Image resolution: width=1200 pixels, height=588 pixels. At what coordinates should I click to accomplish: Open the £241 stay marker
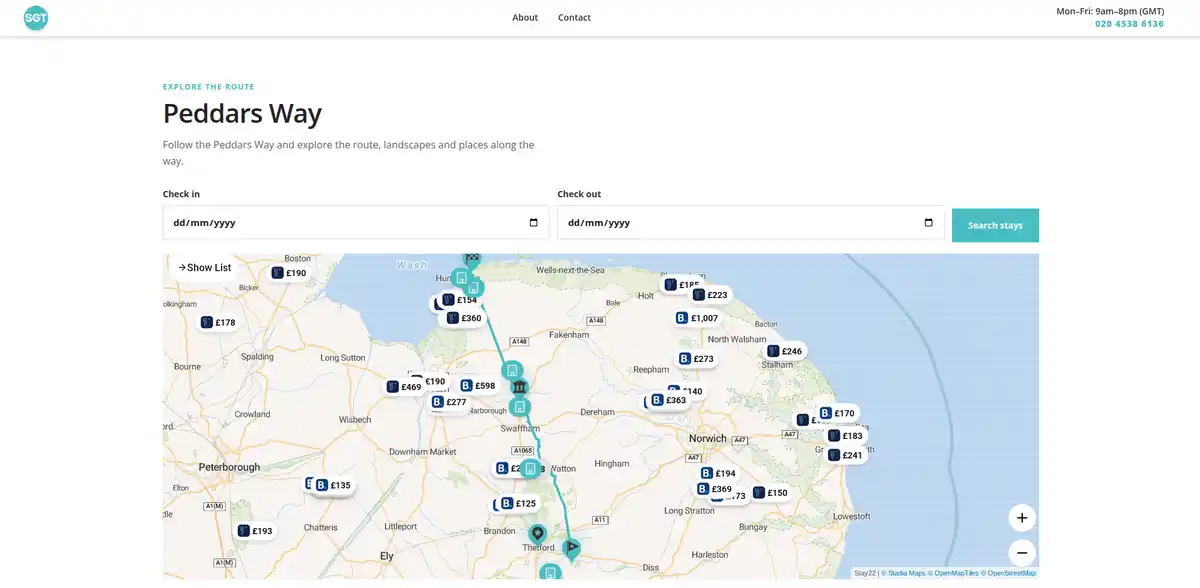tap(845, 455)
